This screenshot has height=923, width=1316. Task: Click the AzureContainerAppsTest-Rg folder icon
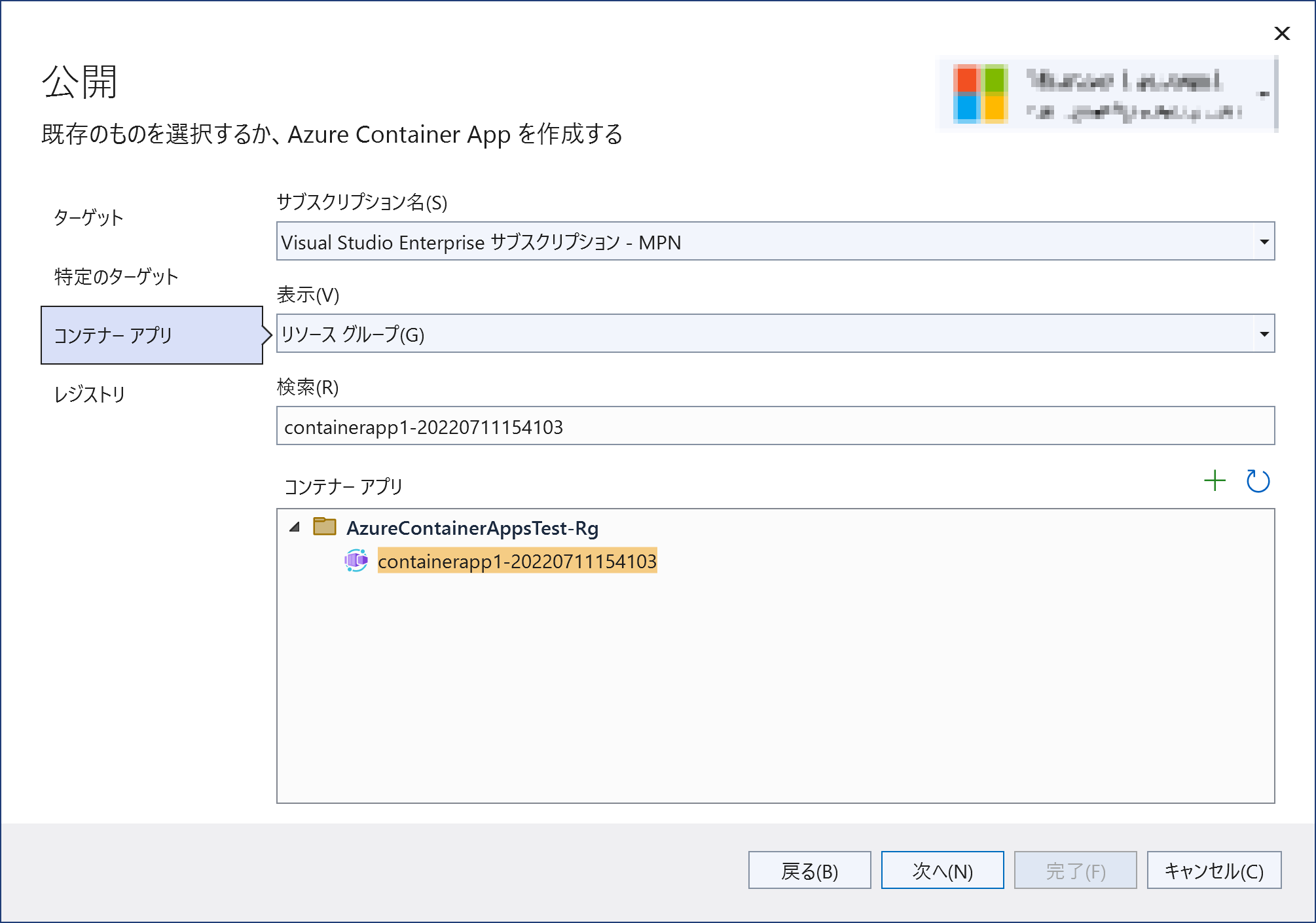point(325,526)
